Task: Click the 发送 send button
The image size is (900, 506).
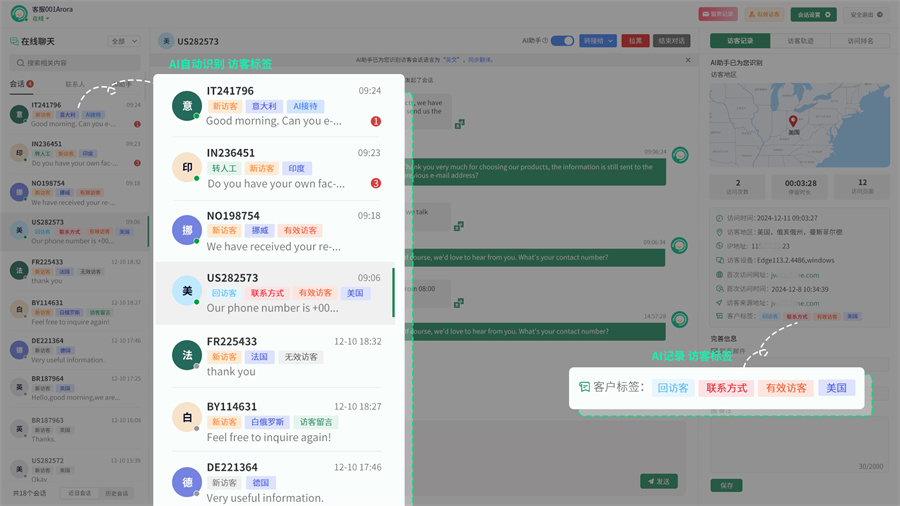Action: point(658,481)
